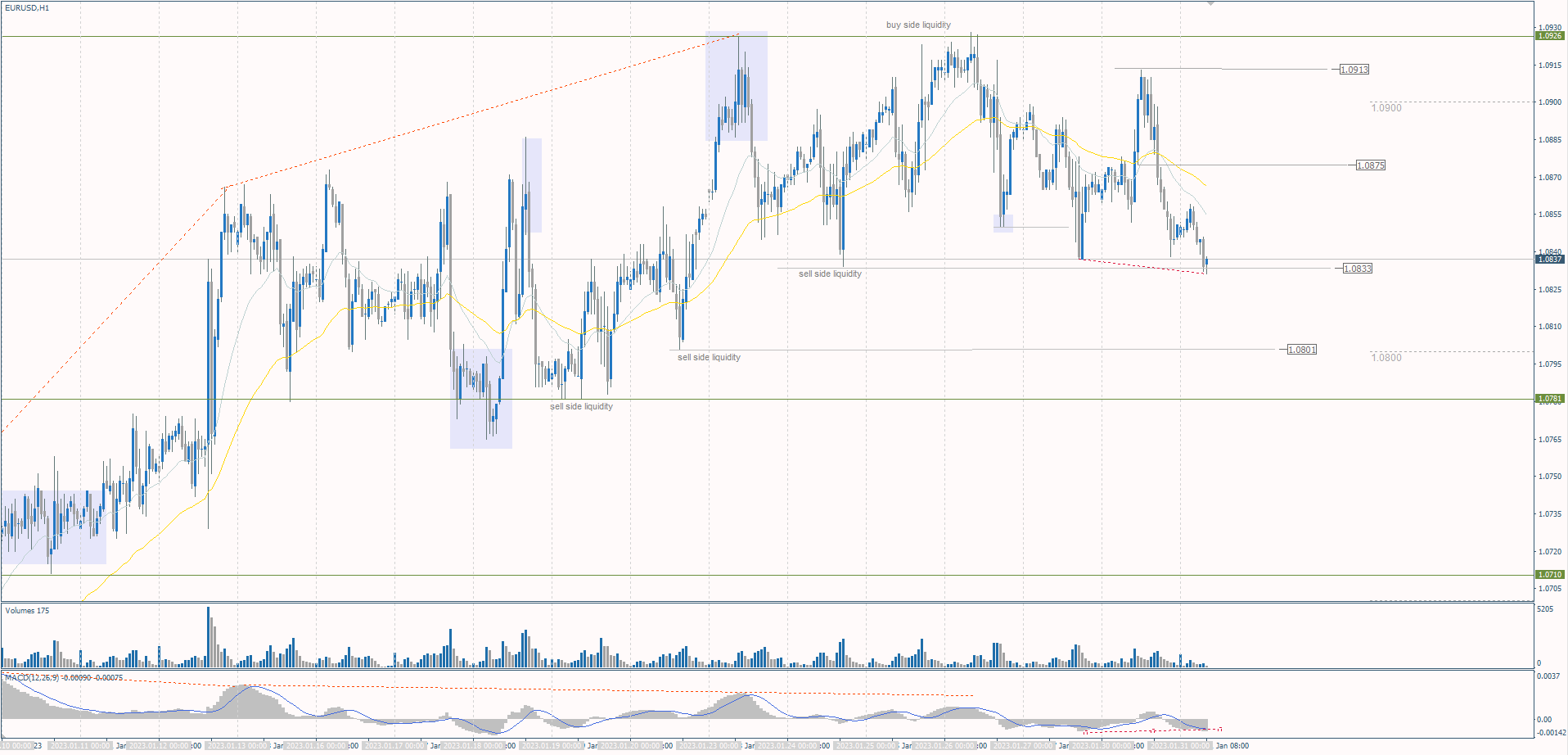The height and width of the screenshot is (755, 1568).
Task: Click the 1.0765 price axis label
Action: click(x=1550, y=440)
